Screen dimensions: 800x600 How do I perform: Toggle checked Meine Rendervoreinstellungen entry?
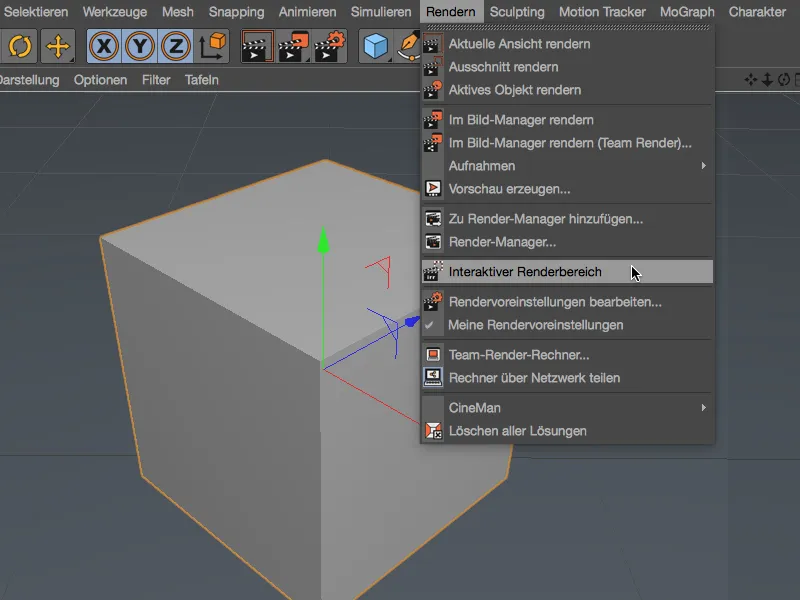[x=567, y=325]
